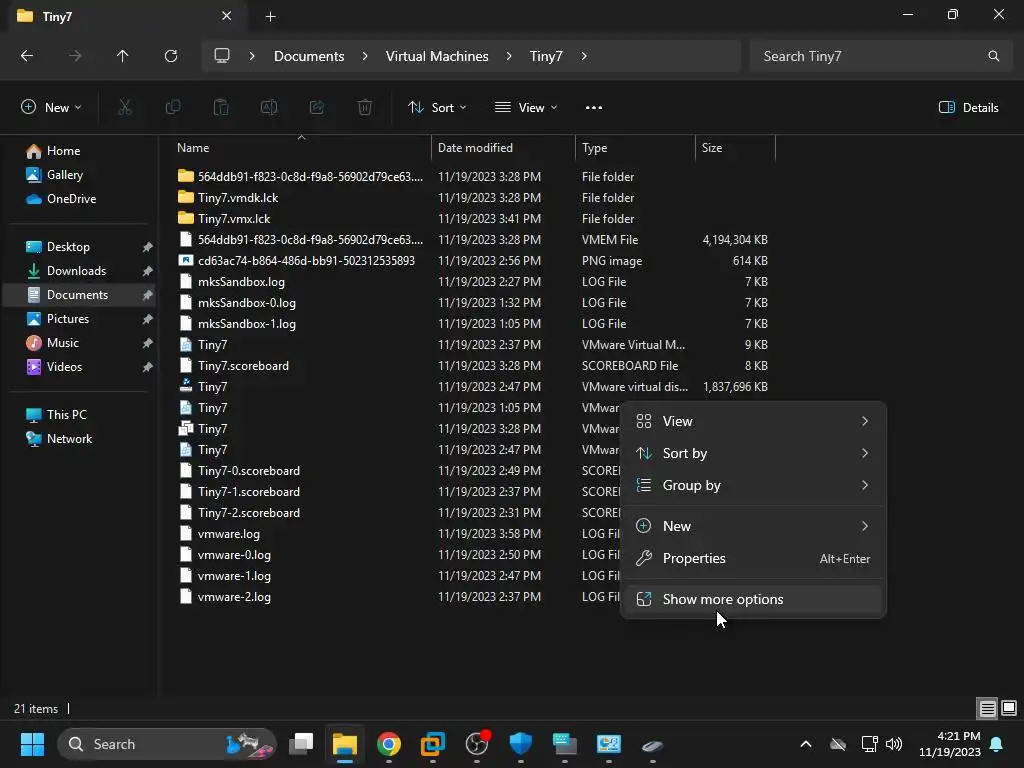Show hidden system tray icons
The width and height of the screenshot is (1024, 768).
[806, 744]
